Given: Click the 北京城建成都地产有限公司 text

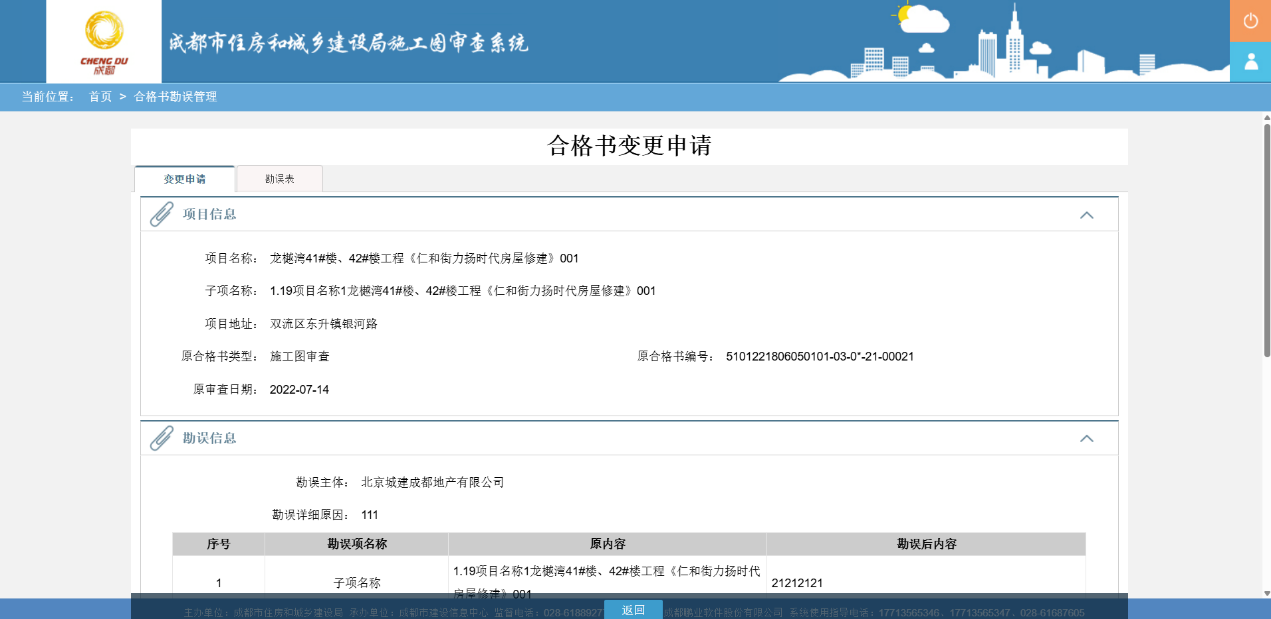Looking at the screenshot, I should point(434,481).
